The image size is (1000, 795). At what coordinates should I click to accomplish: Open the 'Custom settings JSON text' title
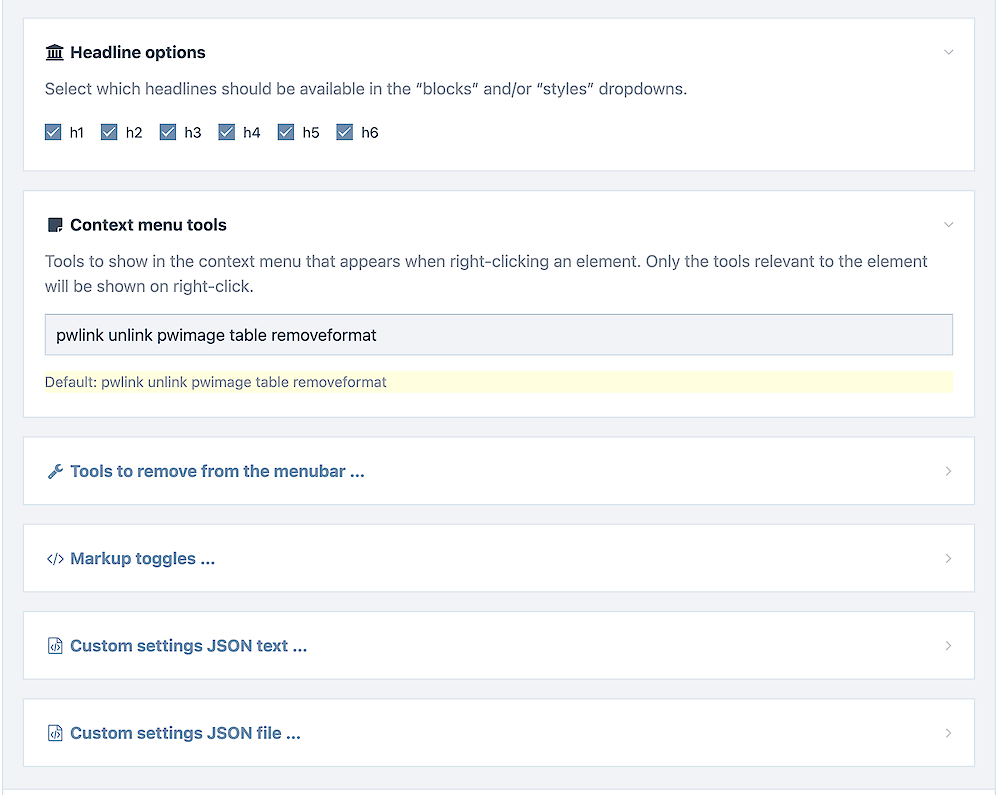click(x=188, y=646)
